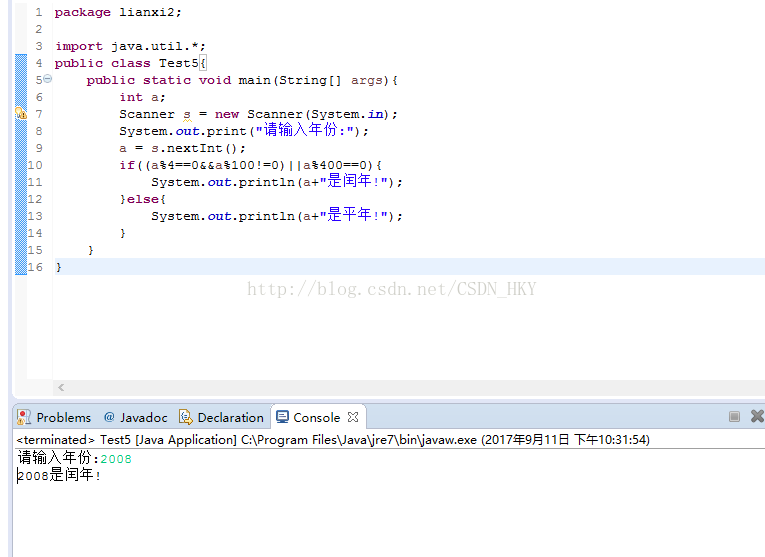The image size is (765, 557).
Task: Click line number 16 in the gutter
Action: point(35,267)
